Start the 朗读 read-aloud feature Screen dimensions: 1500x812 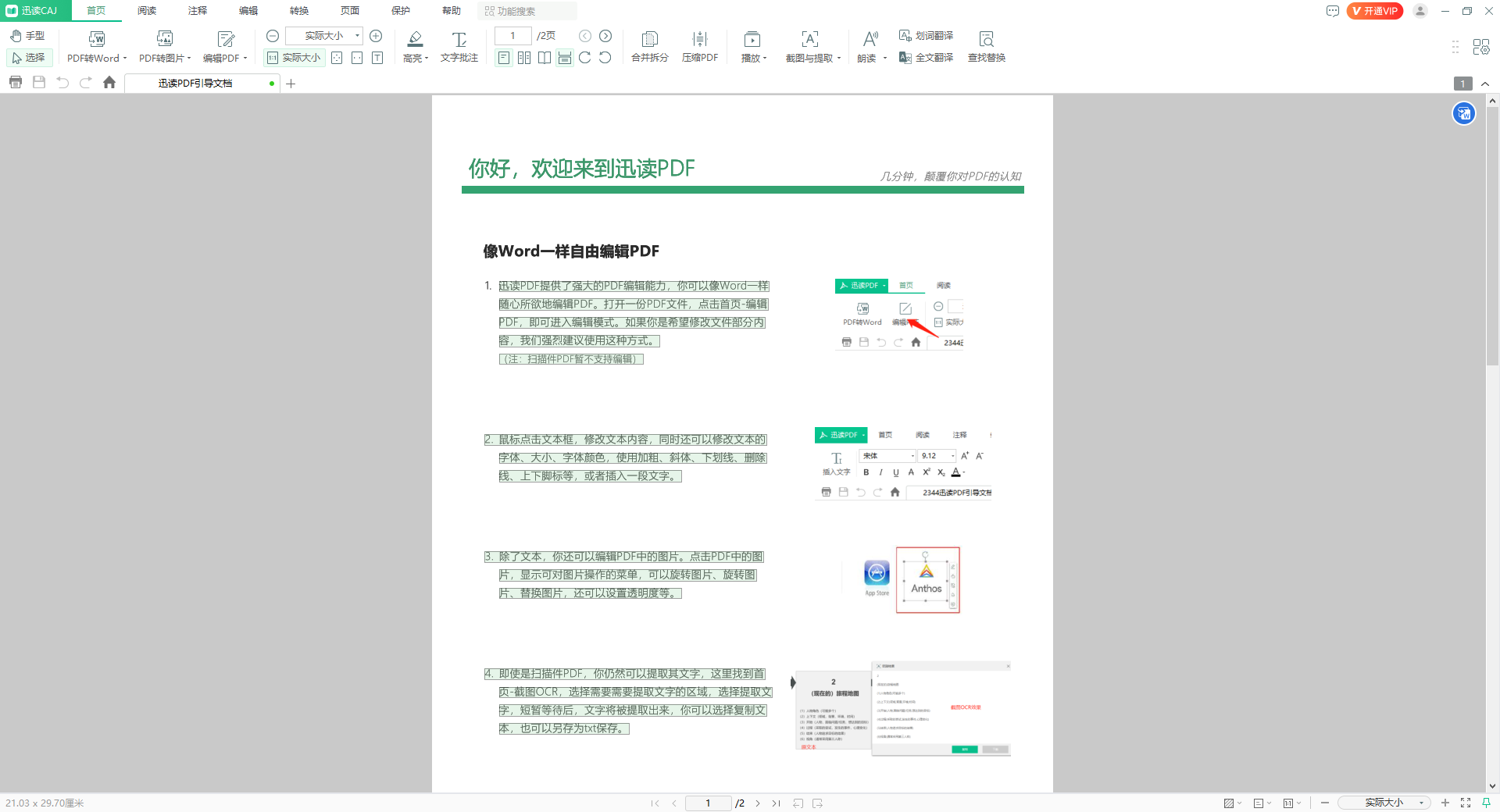coord(867,45)
